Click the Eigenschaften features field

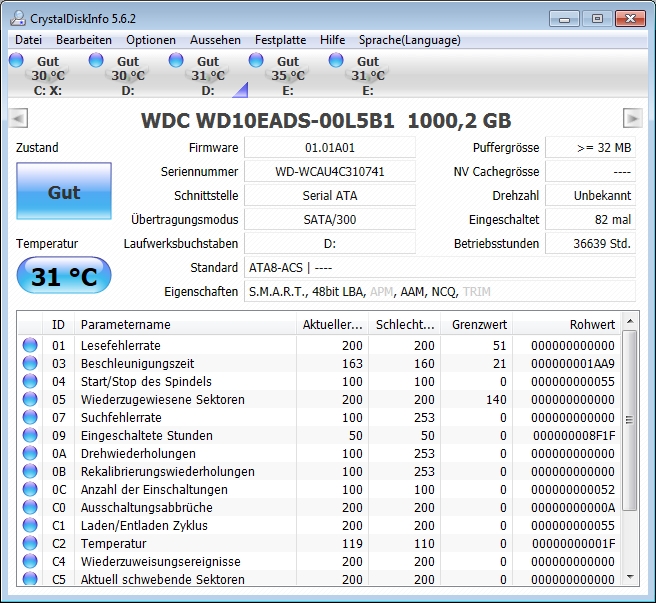click(x=440, y=291)
